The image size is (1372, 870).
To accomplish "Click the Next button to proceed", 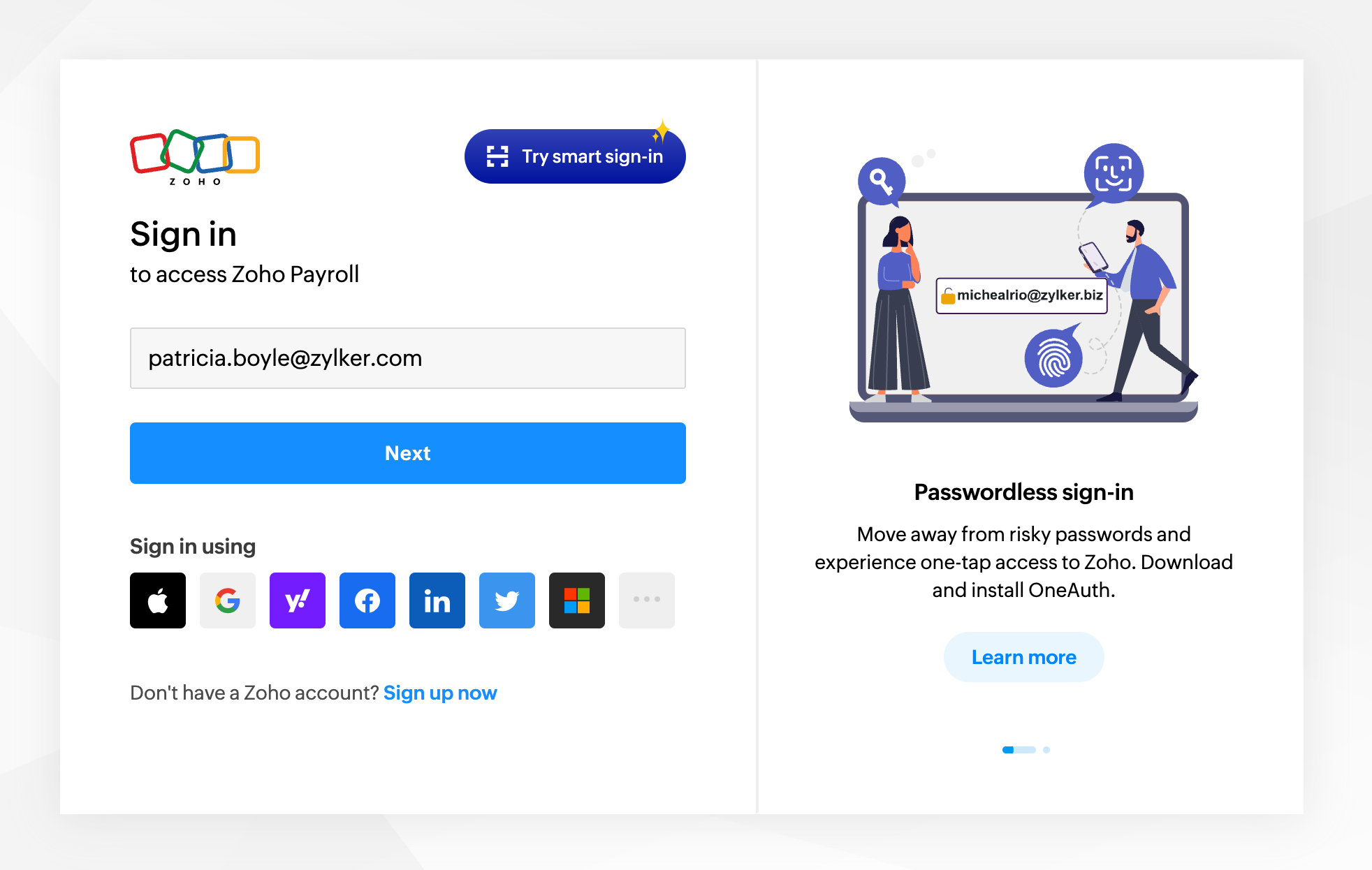I will click(x=408, y=453).
